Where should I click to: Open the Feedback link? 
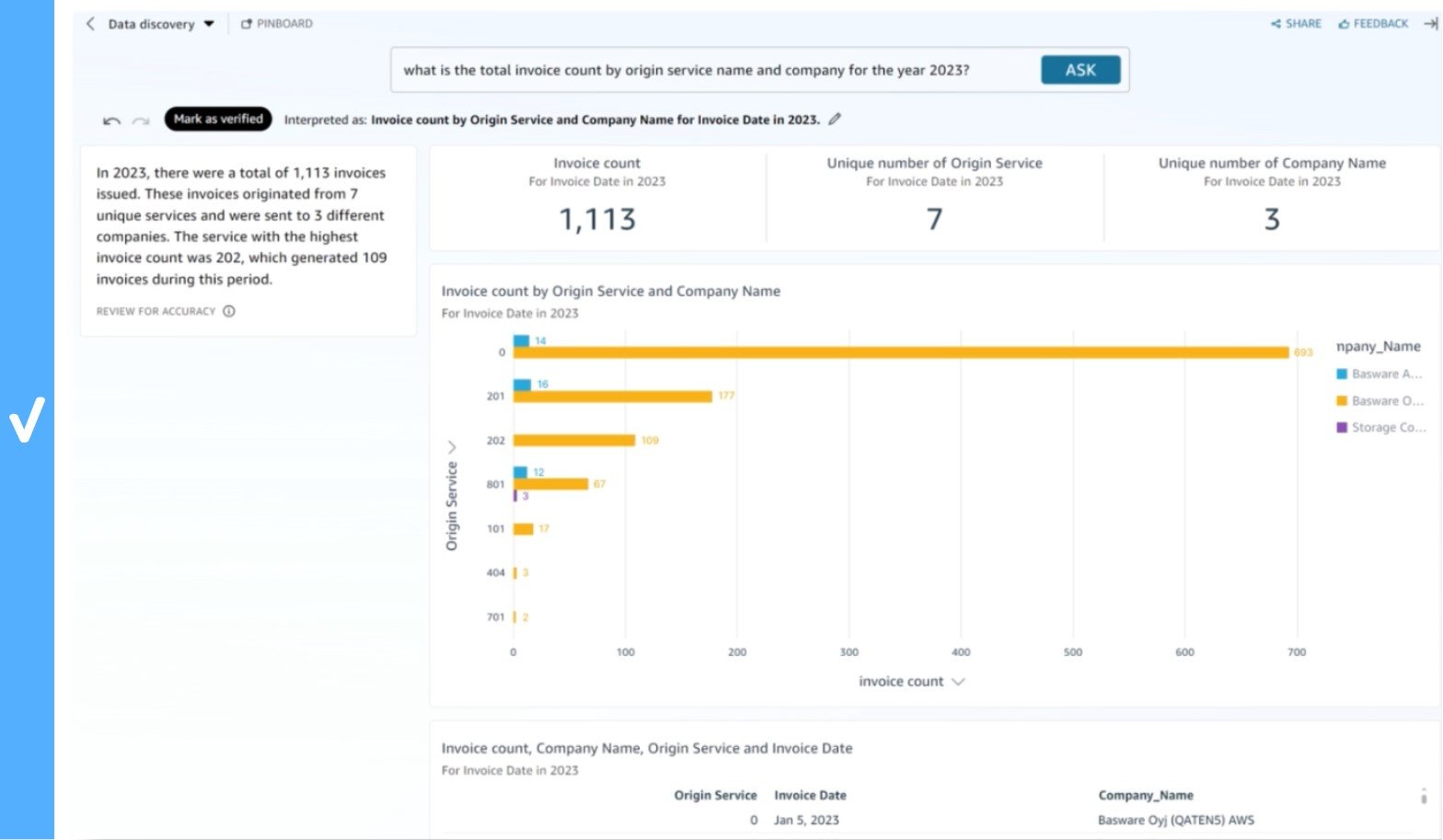1373,24
